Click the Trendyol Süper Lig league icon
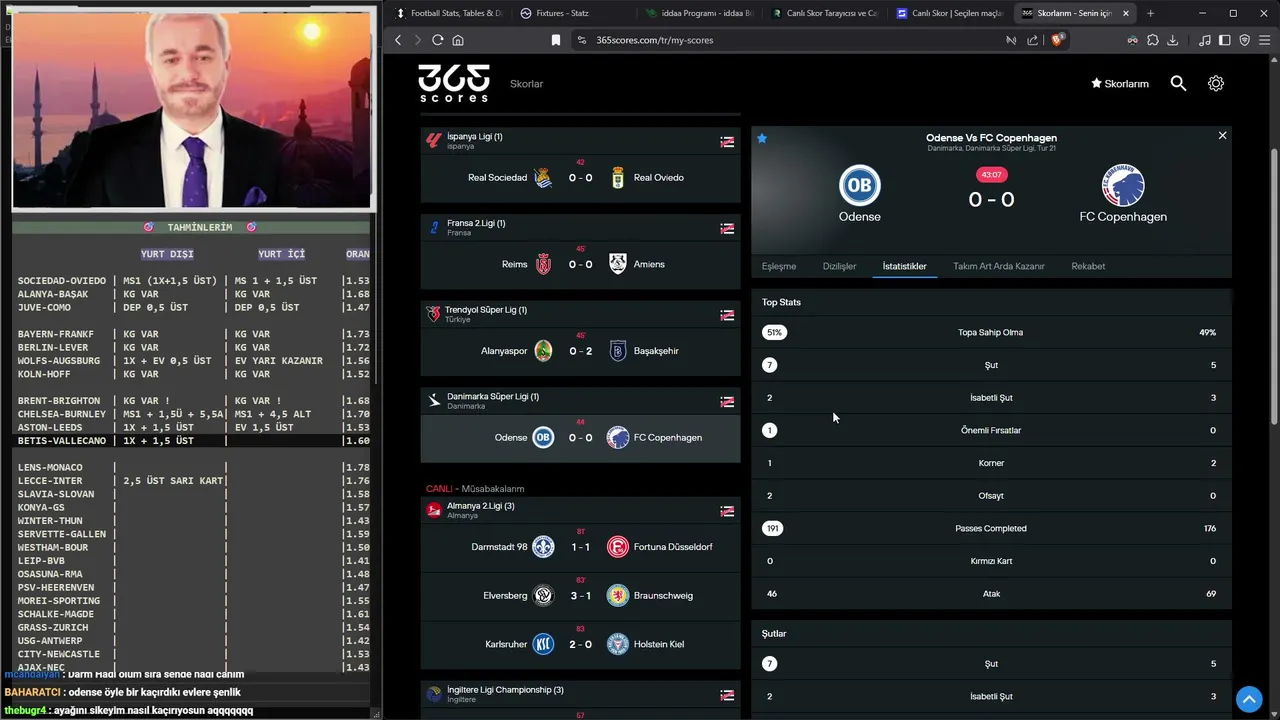This screenshot has height=720, width=1280. coord(434,314)
